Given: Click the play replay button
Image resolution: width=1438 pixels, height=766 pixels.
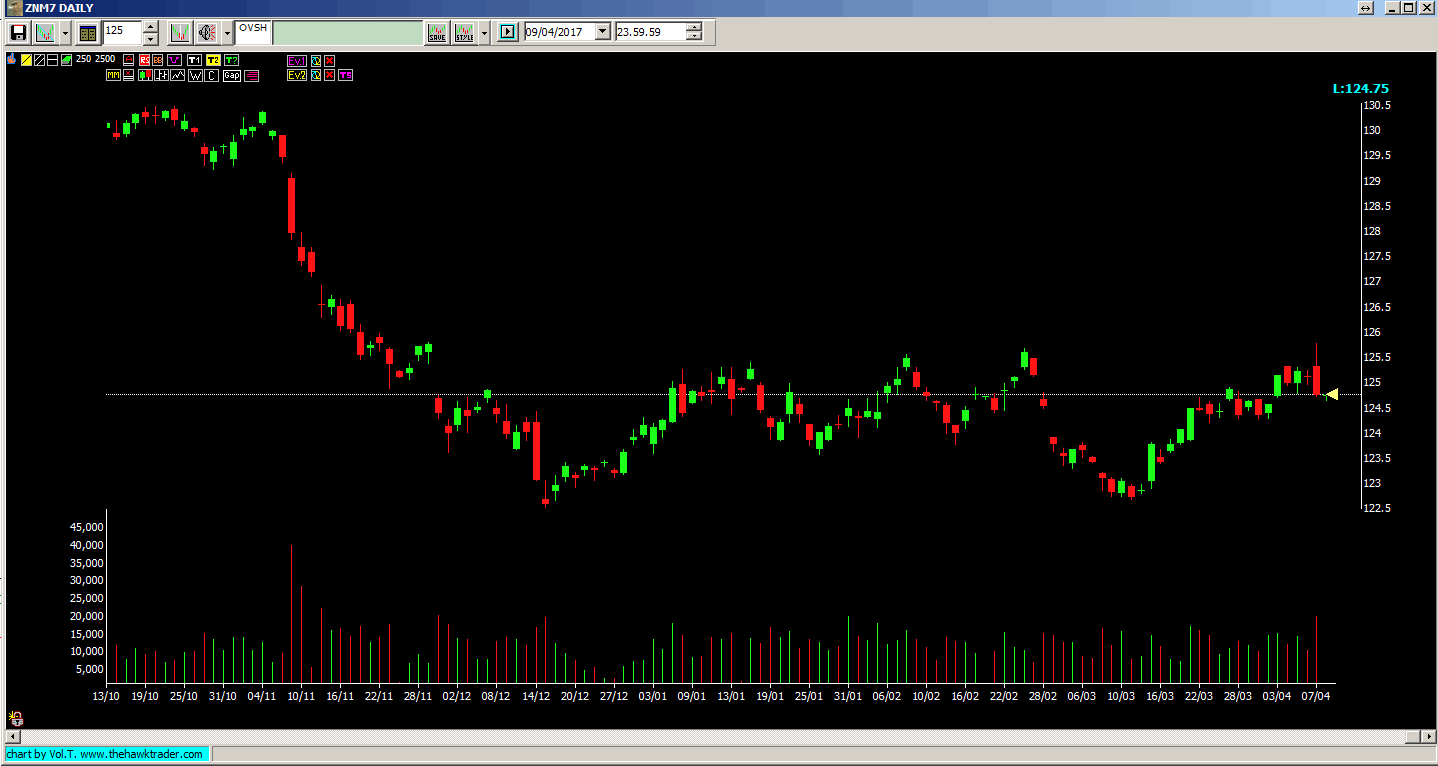Looking at the screenshot, I should [x=508, y=32].
